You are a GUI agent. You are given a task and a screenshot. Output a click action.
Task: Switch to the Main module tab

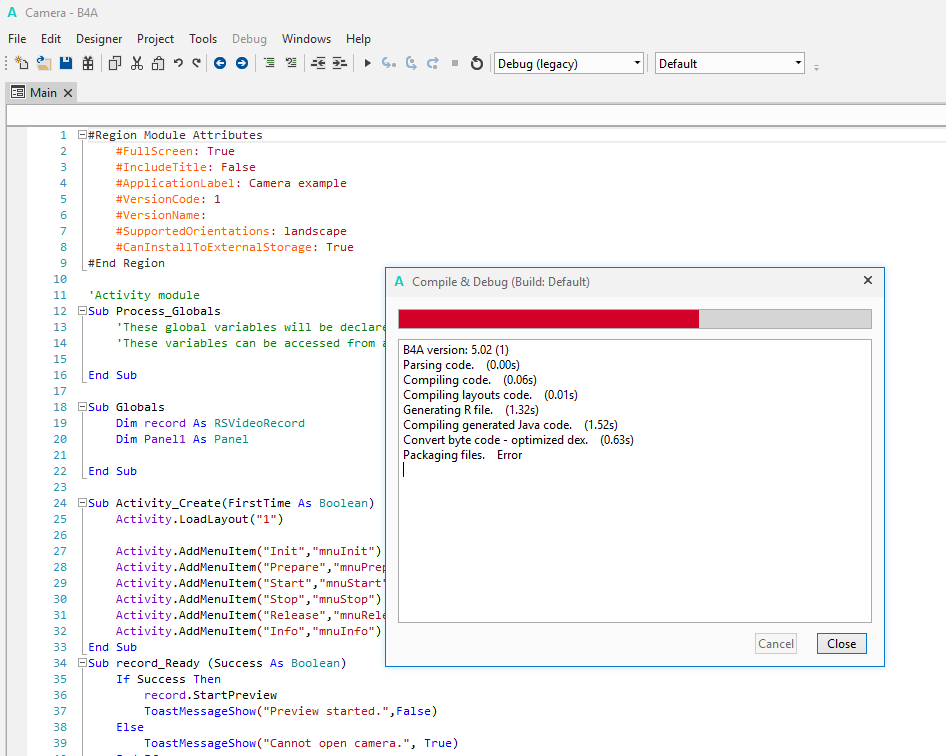42,92
